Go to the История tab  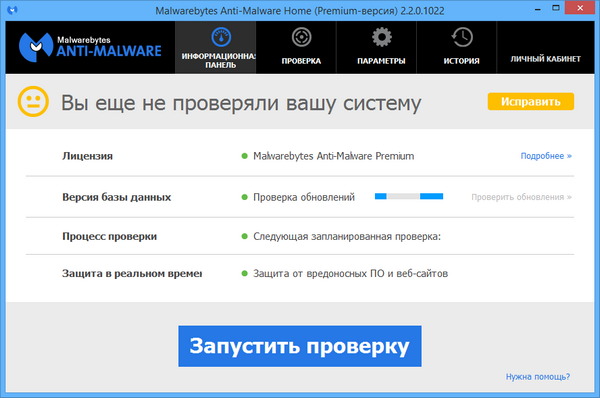(x=457, y=47)
